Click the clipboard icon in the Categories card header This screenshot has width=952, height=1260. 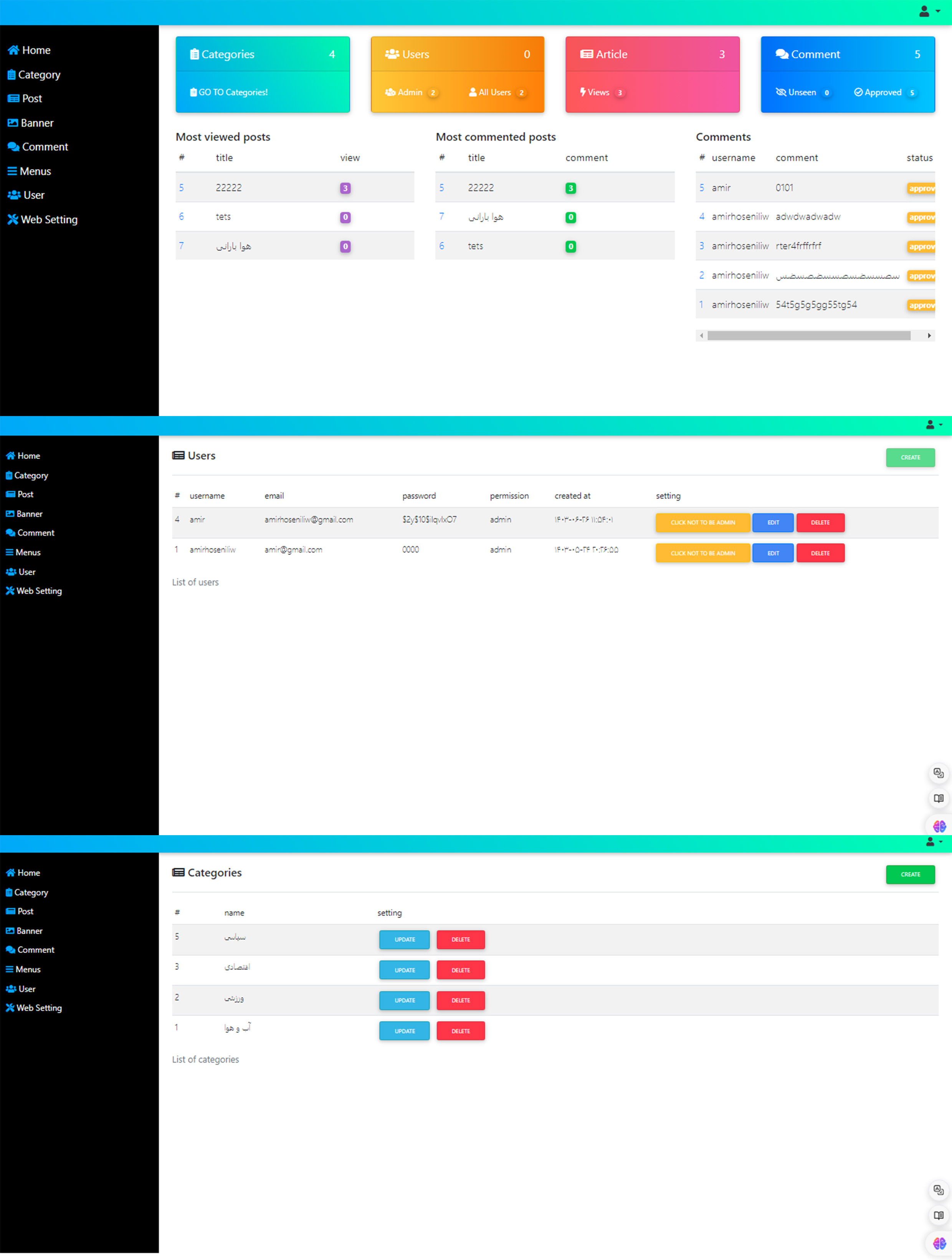click(x=194, y=54)
